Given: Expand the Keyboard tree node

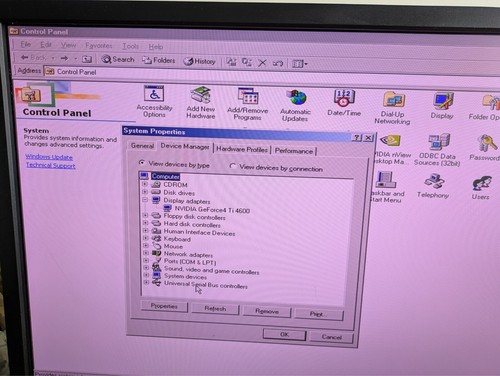Looking at the screenshot, I should [146, 238].
